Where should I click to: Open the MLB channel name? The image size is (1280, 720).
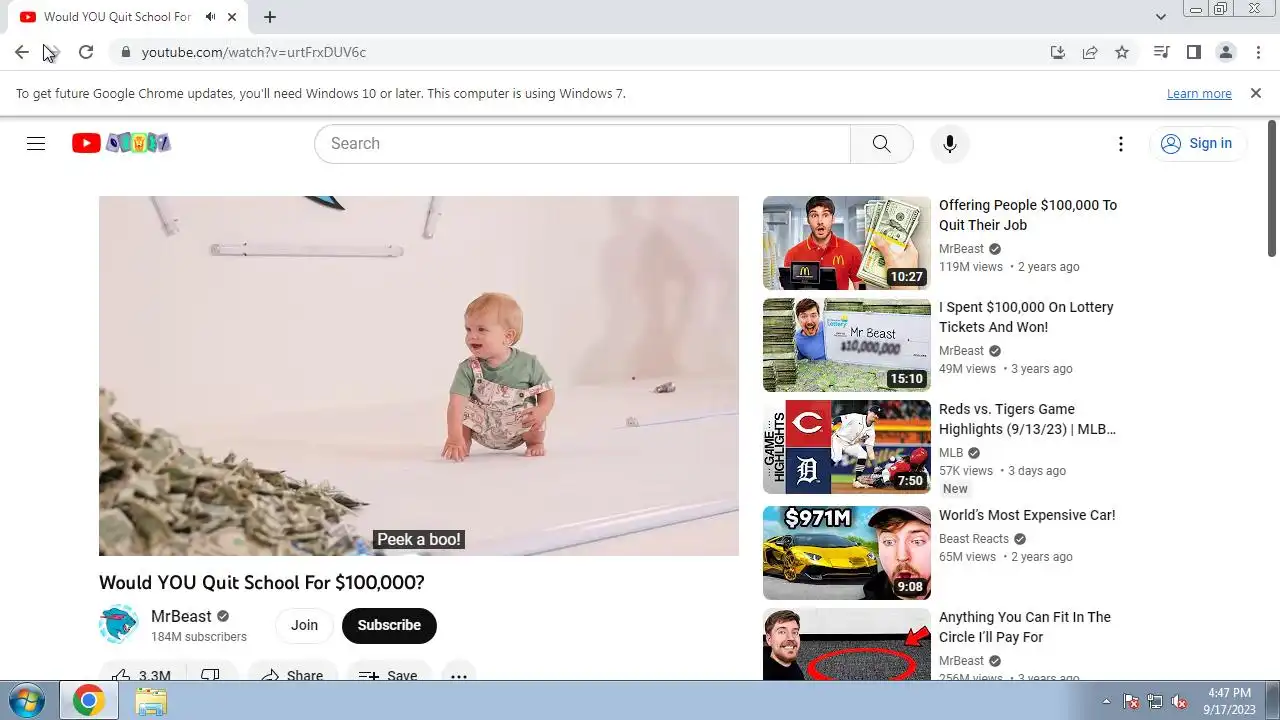(x=951, y=453)
